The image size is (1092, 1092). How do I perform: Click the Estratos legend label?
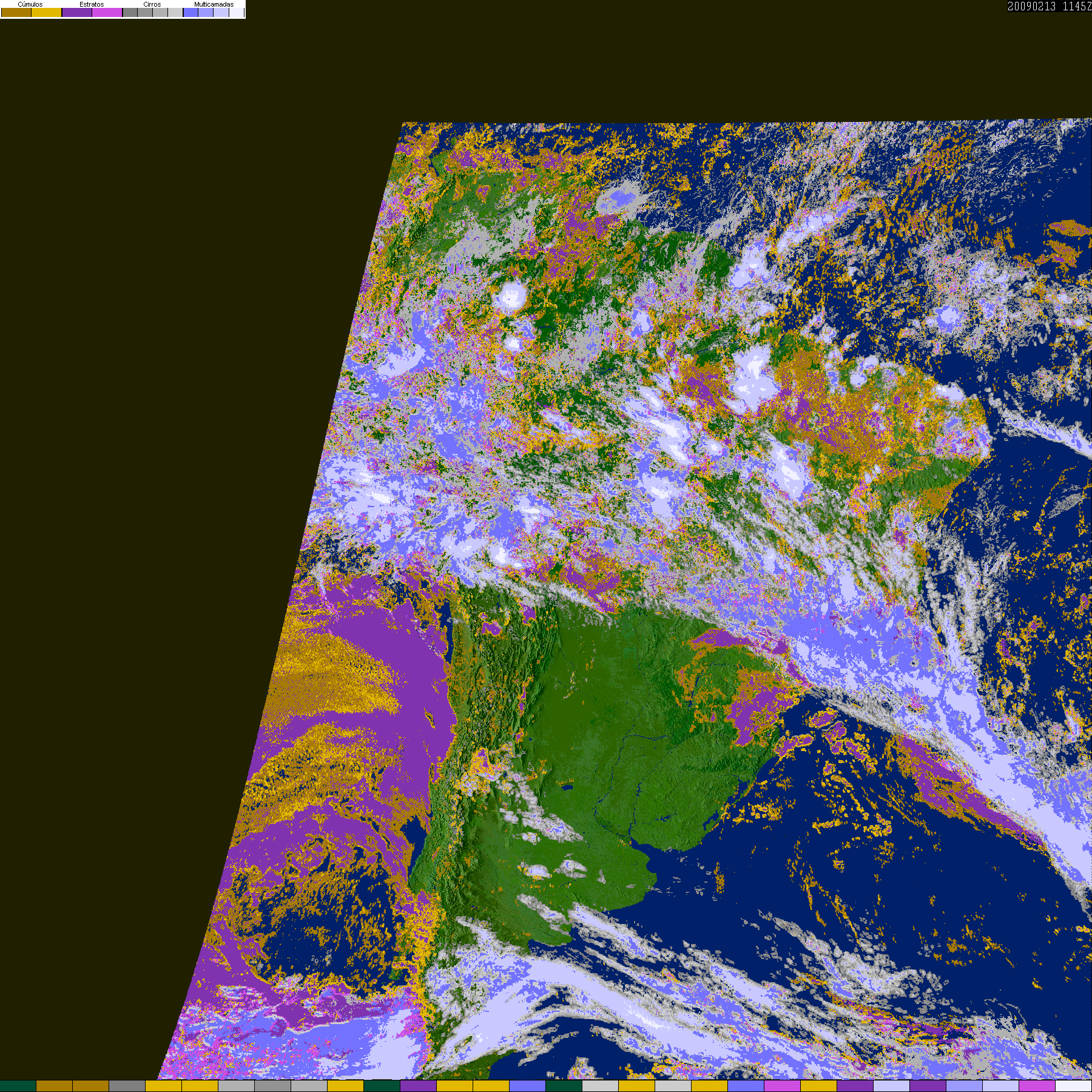92,4
